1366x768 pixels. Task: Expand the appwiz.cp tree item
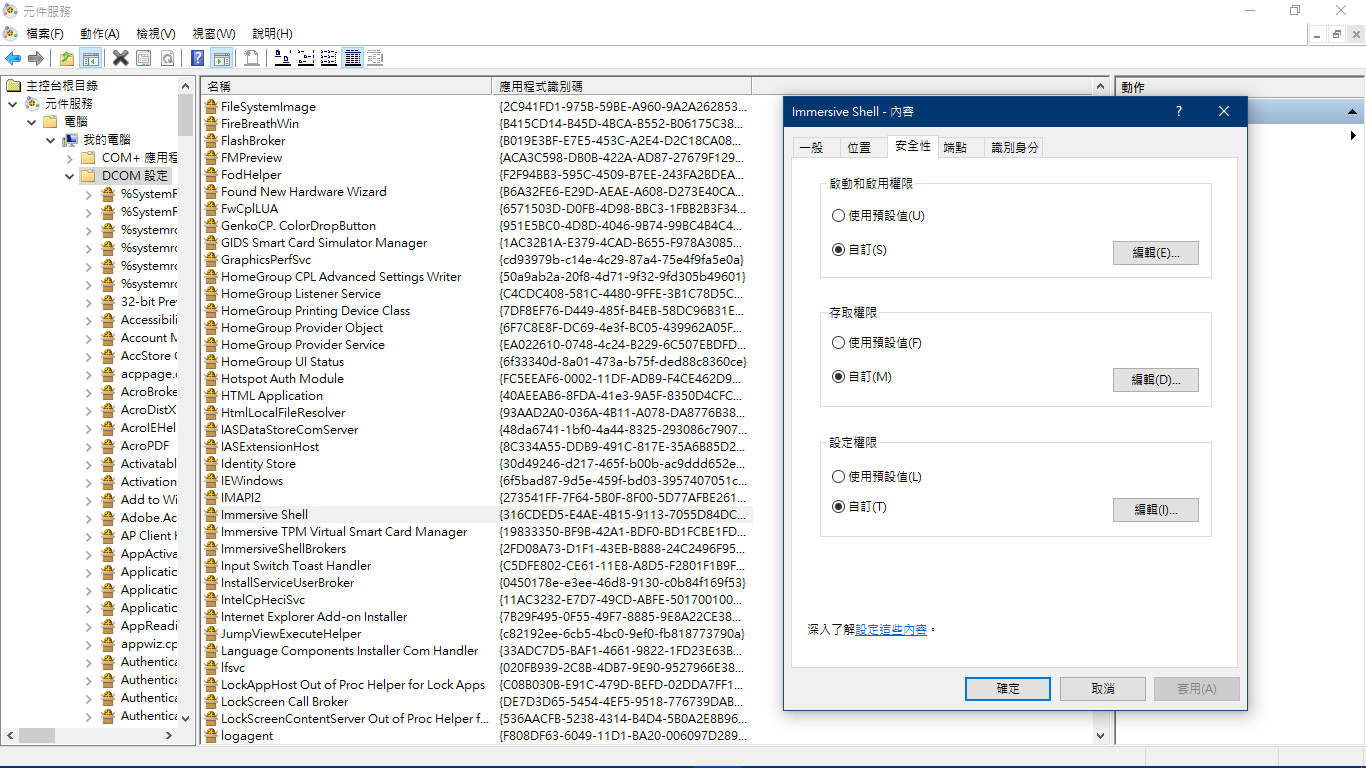click(x=88, y=644)
